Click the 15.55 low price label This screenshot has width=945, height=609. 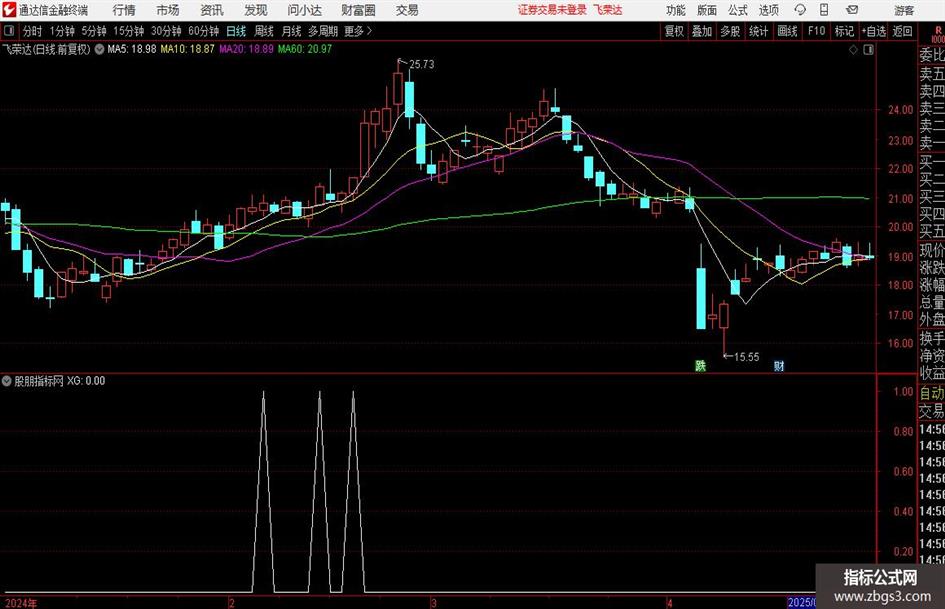(746, 357)
